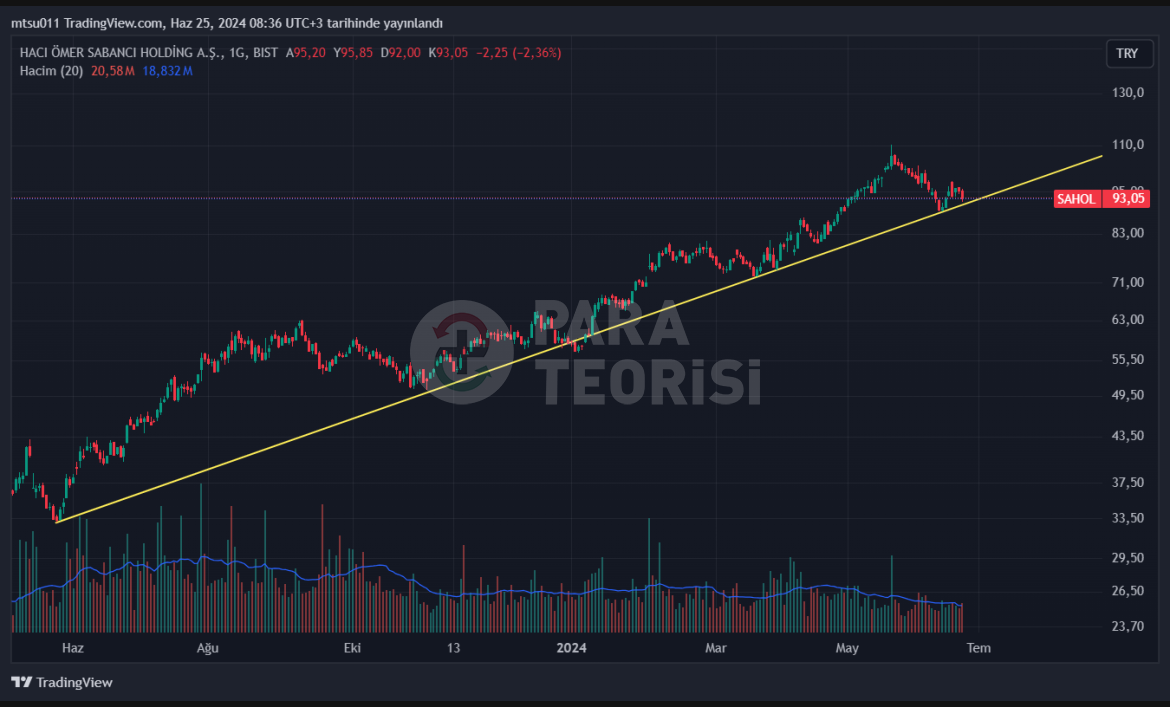Click the red volume value 20,58 M
Viewport: 1170px width, 707px height.
click(x=113, y=71)
